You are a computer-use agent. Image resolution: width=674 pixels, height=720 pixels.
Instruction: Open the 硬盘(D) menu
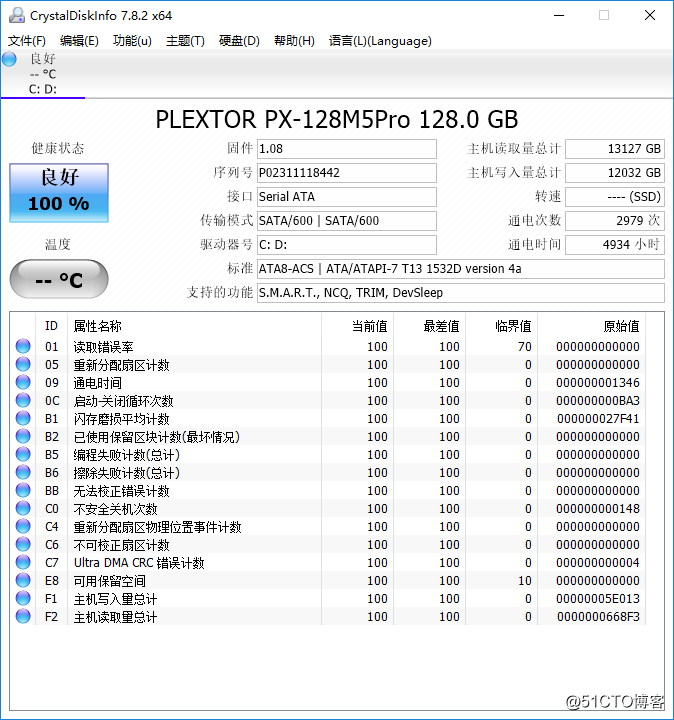point(239,41)
